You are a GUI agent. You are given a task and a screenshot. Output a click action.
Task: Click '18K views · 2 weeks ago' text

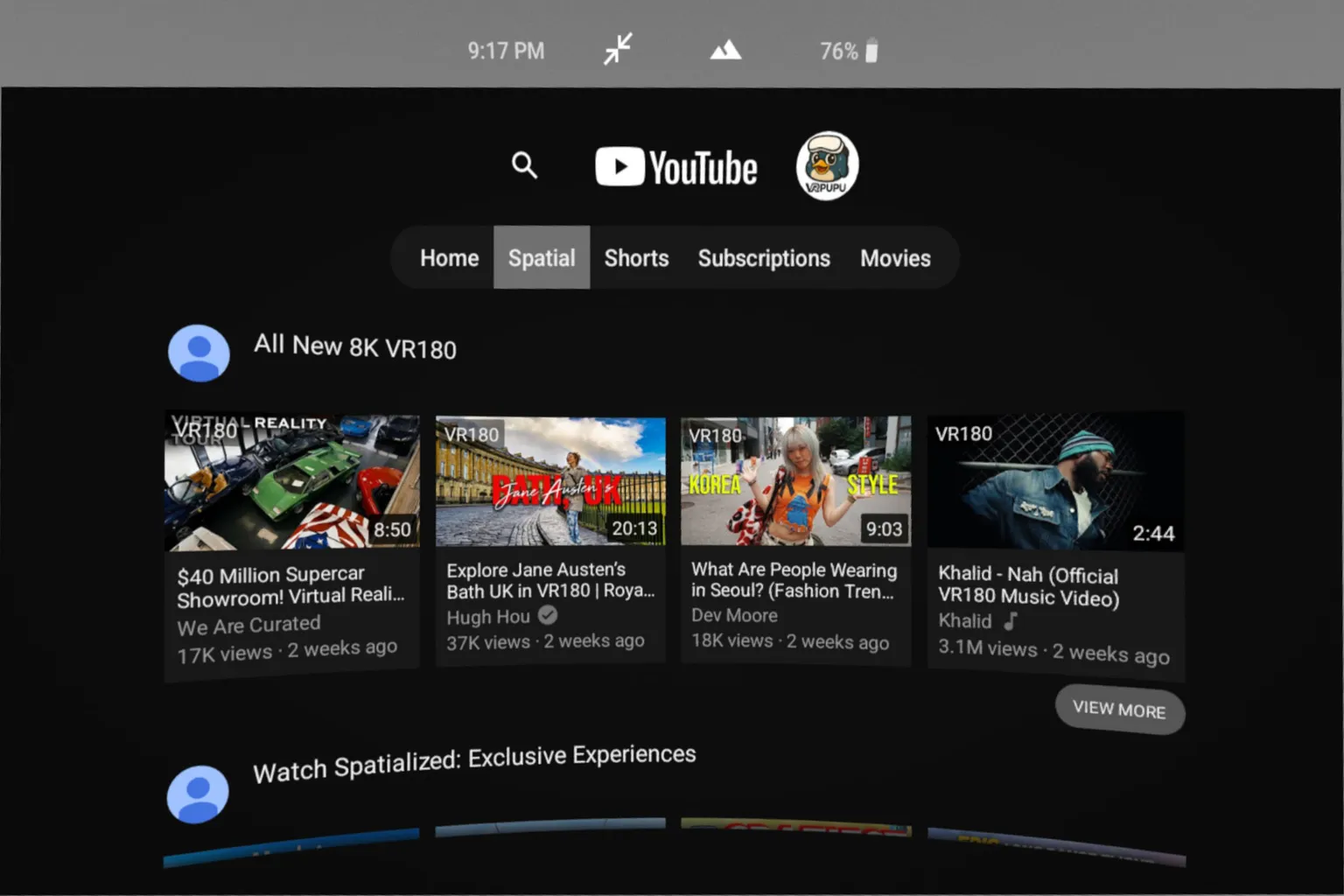tap(790, 641)
